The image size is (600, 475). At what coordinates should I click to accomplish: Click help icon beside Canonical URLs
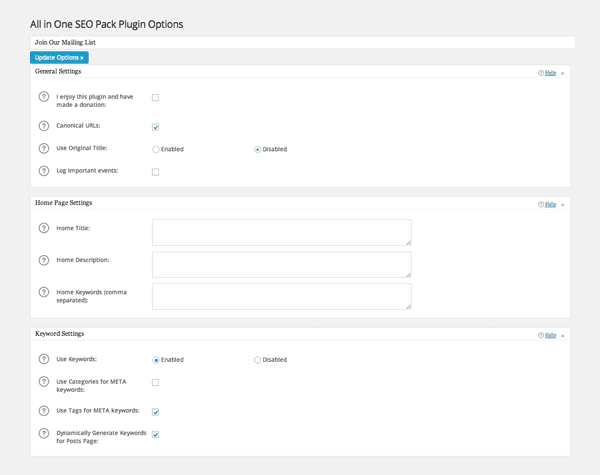click(x=44, y=126)
